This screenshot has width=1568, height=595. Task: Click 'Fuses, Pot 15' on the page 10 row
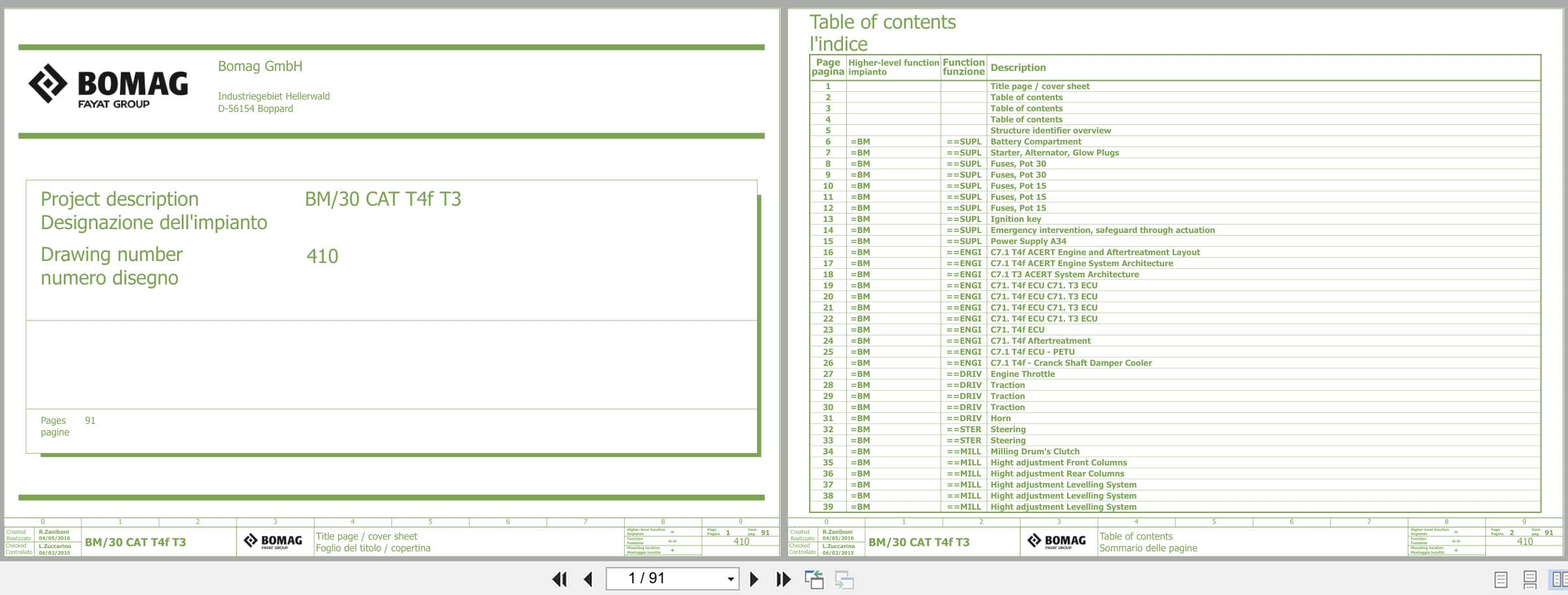[1018, 186]
